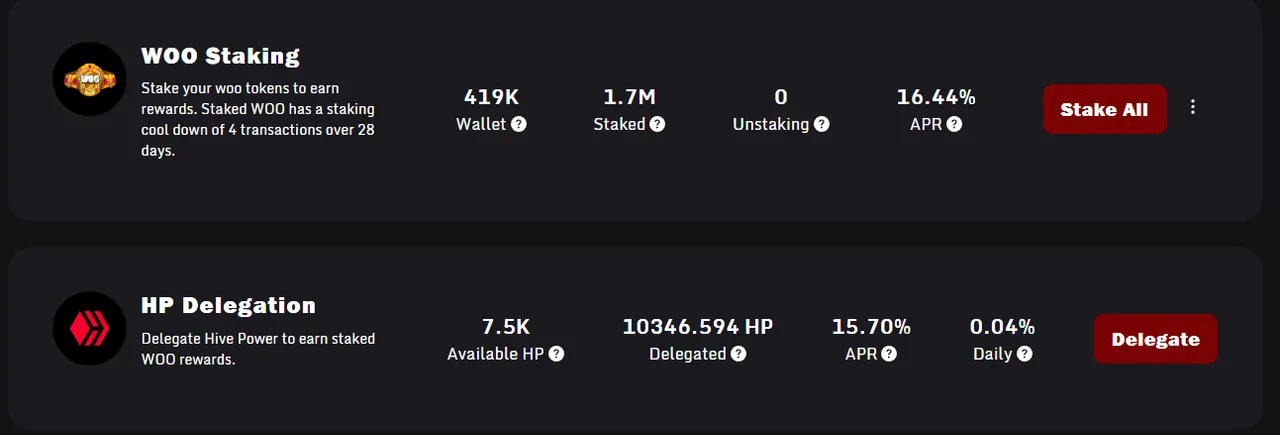Click the WOO Staking heading

pyautogui.click(x=220, y=56)
